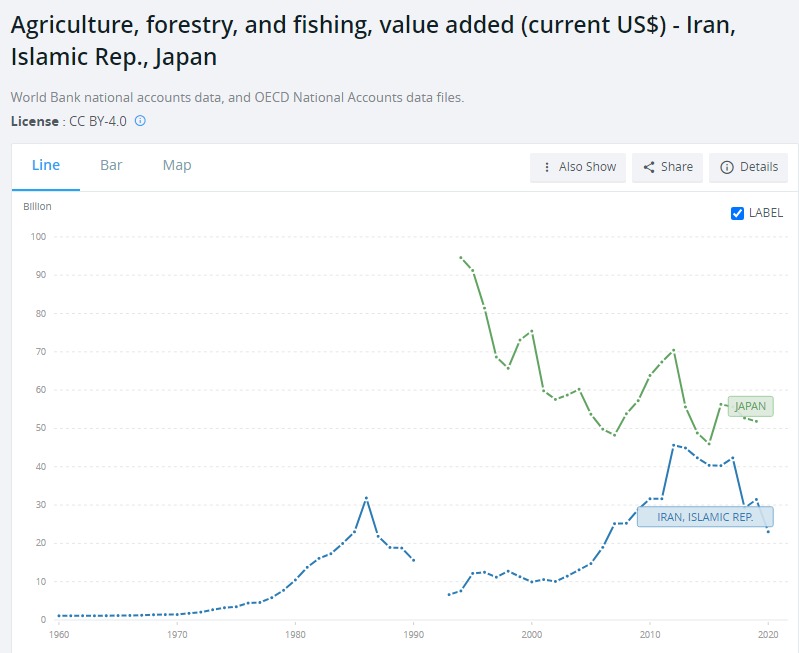Viewport: 799px width, 653px height.
Task: Click Japan's 2000 local peak point
Action: pyautogui.click(x=532, y=331)
